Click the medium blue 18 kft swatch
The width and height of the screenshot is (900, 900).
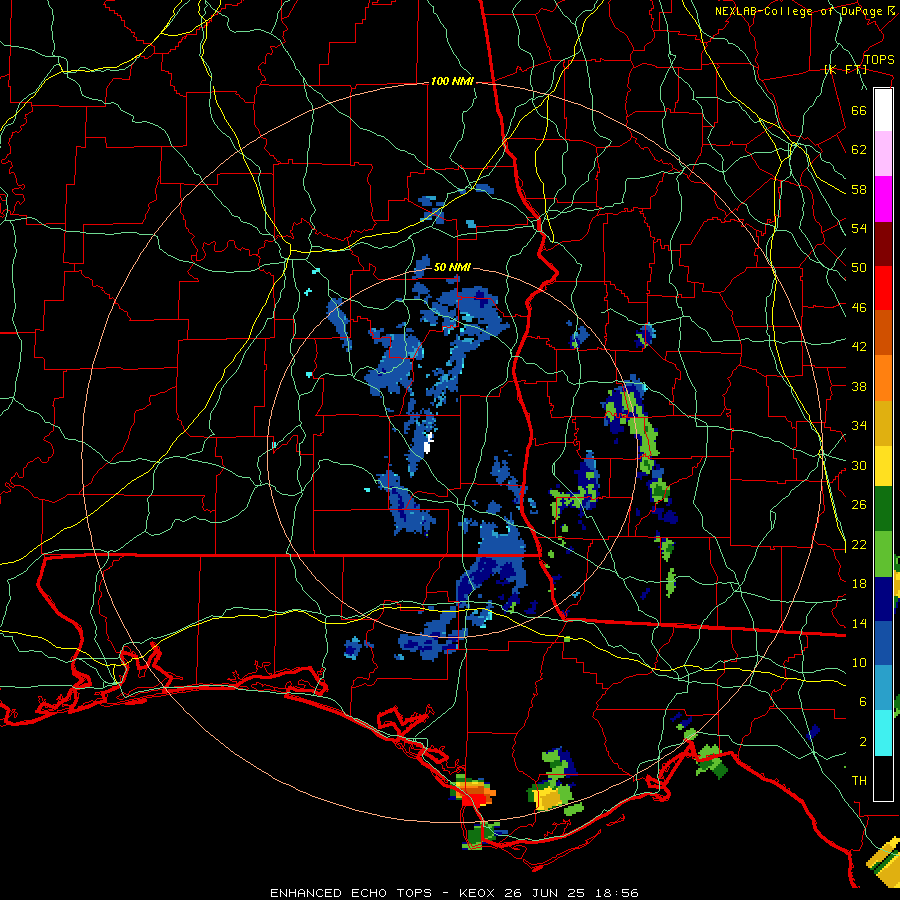pos(883,643)
